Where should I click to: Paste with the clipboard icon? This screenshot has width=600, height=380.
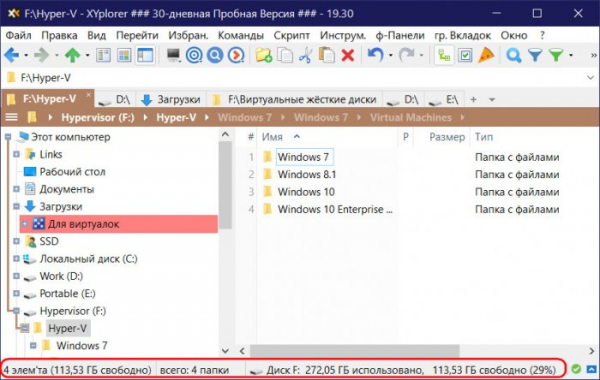(326, 55)
